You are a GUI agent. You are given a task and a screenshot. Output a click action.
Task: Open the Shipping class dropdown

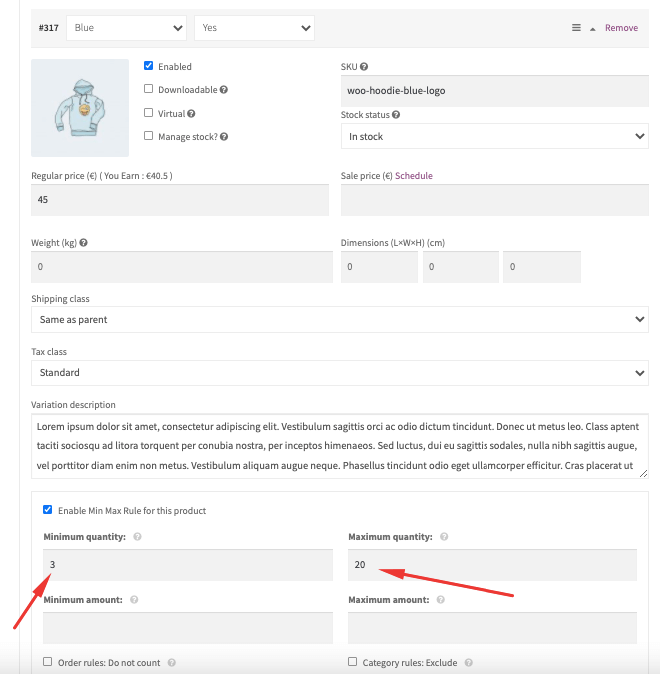click(340, 320)
